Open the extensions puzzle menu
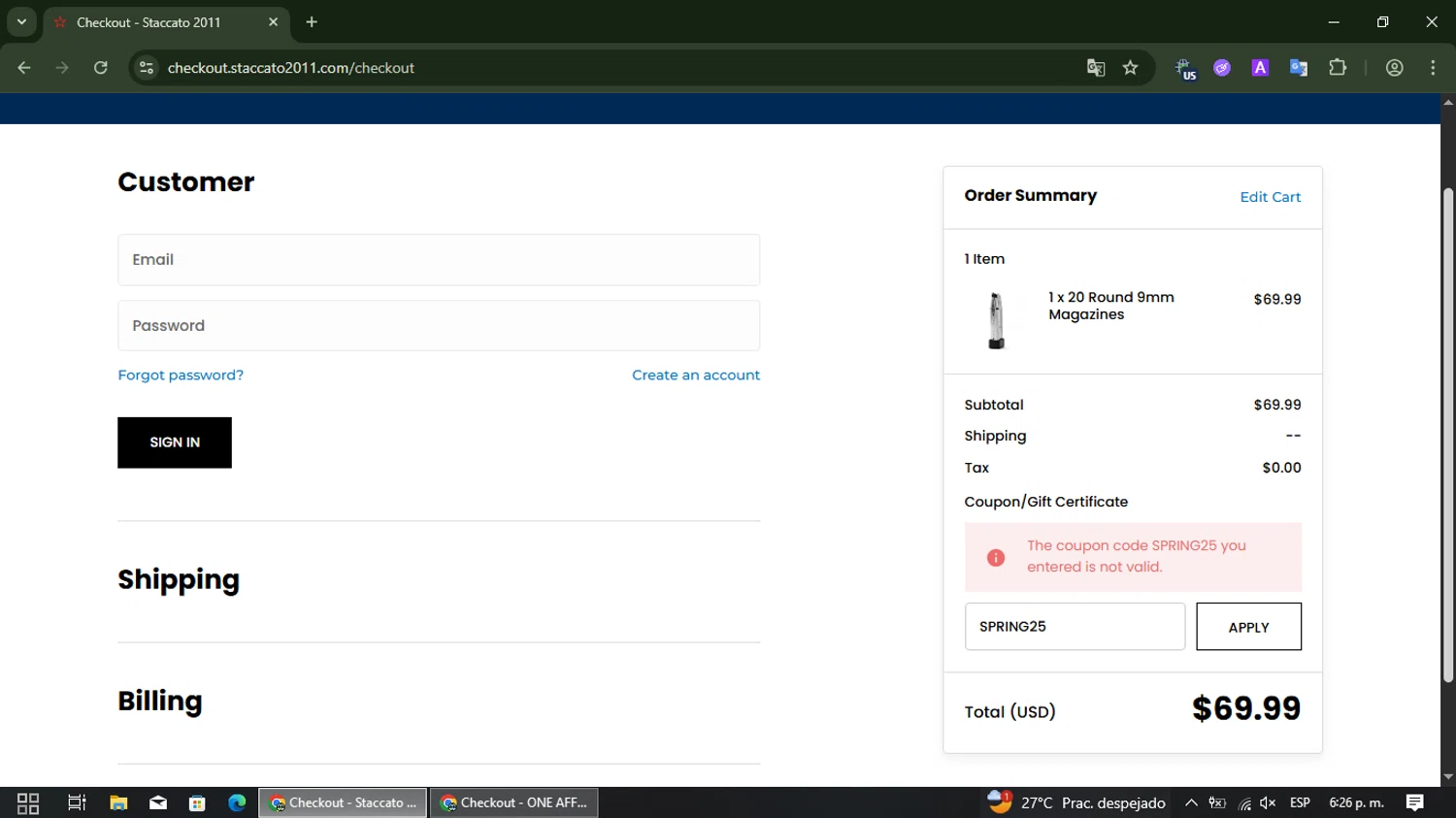This screenshot has width=1456, height=818. [x=1338, y=68]
